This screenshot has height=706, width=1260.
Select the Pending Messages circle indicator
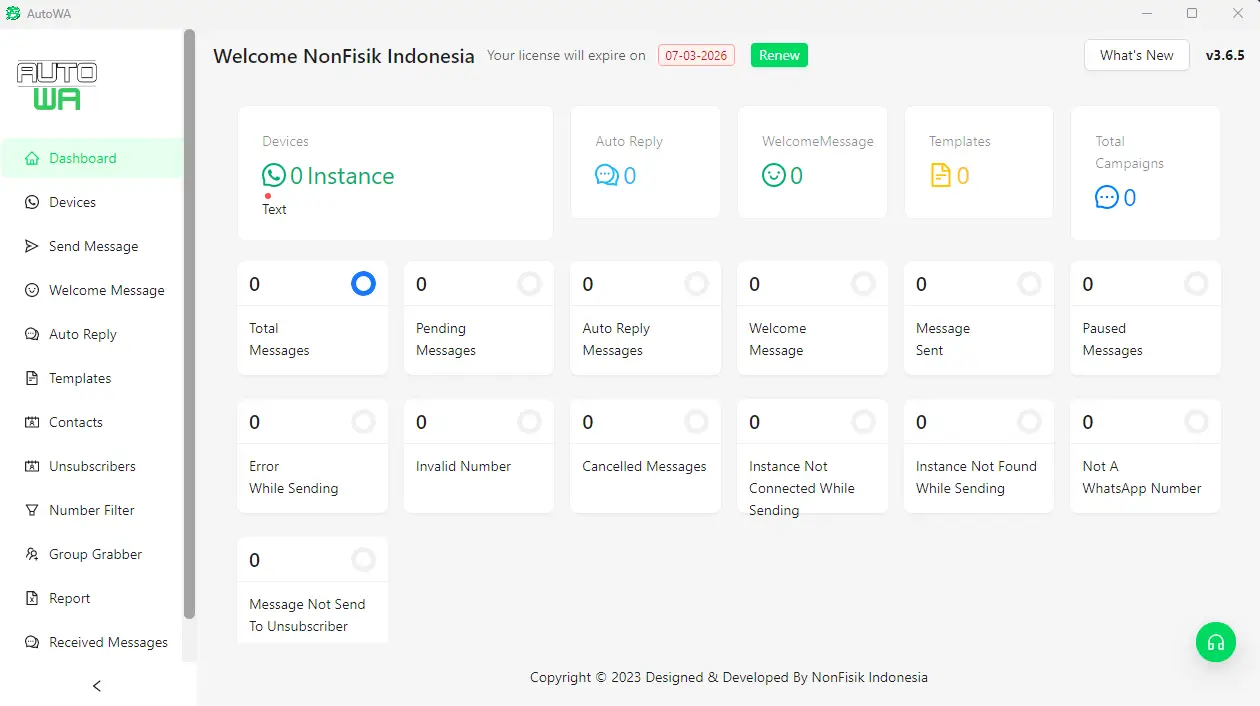[529, 284]
